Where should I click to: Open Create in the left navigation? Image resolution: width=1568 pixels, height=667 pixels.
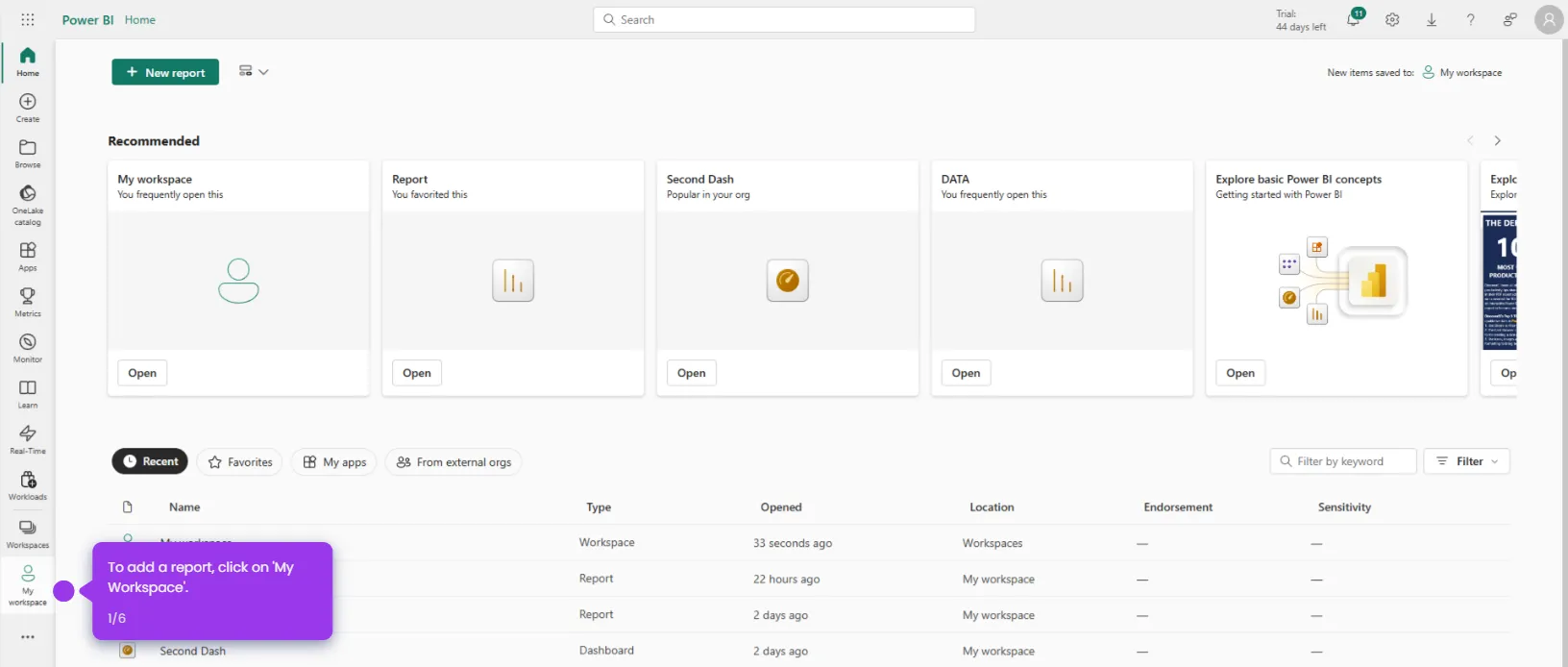(28, 108)
